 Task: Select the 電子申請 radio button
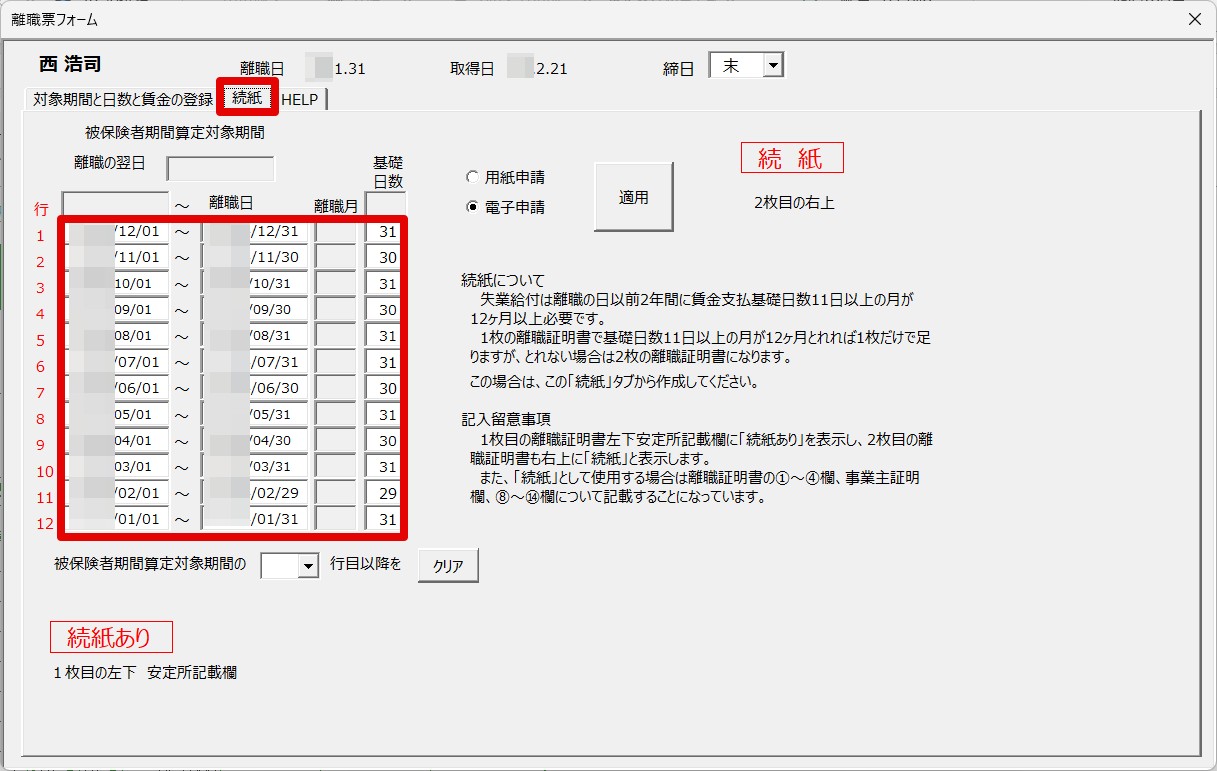(x=473, y=207)
